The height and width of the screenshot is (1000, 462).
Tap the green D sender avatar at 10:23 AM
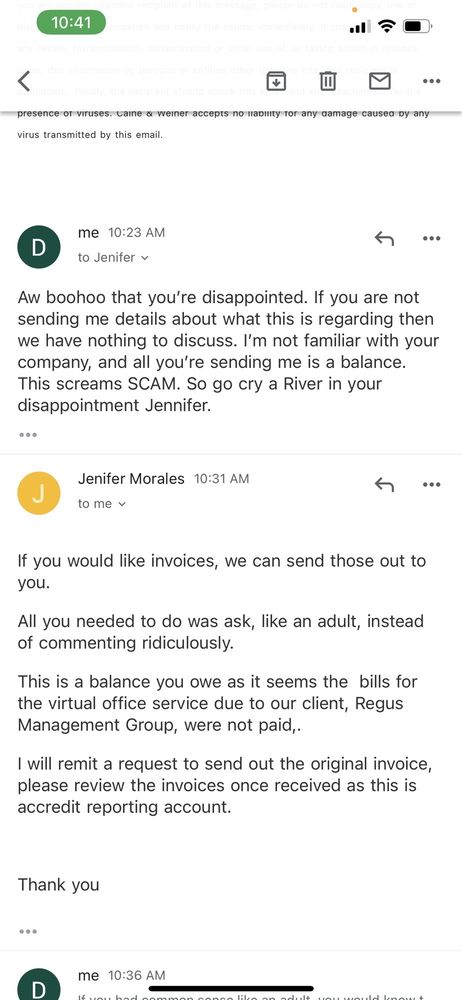pyautogui.click(x=39, y=247)
